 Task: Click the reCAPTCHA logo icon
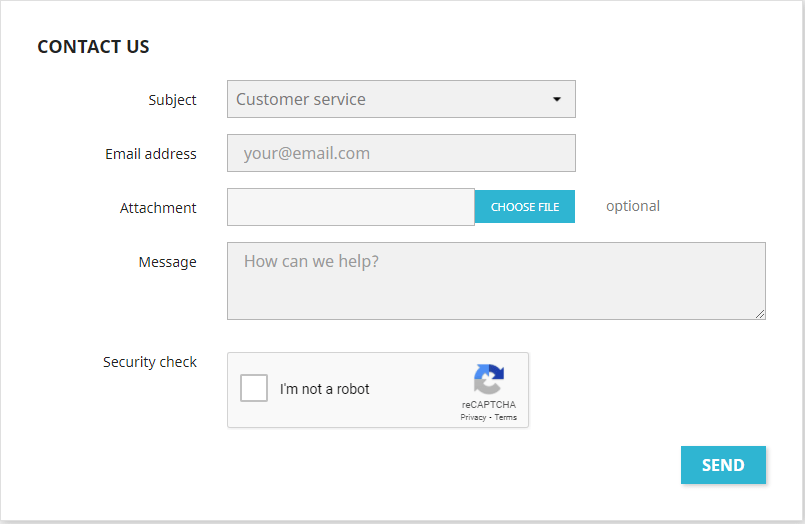(x=488, y=380)
